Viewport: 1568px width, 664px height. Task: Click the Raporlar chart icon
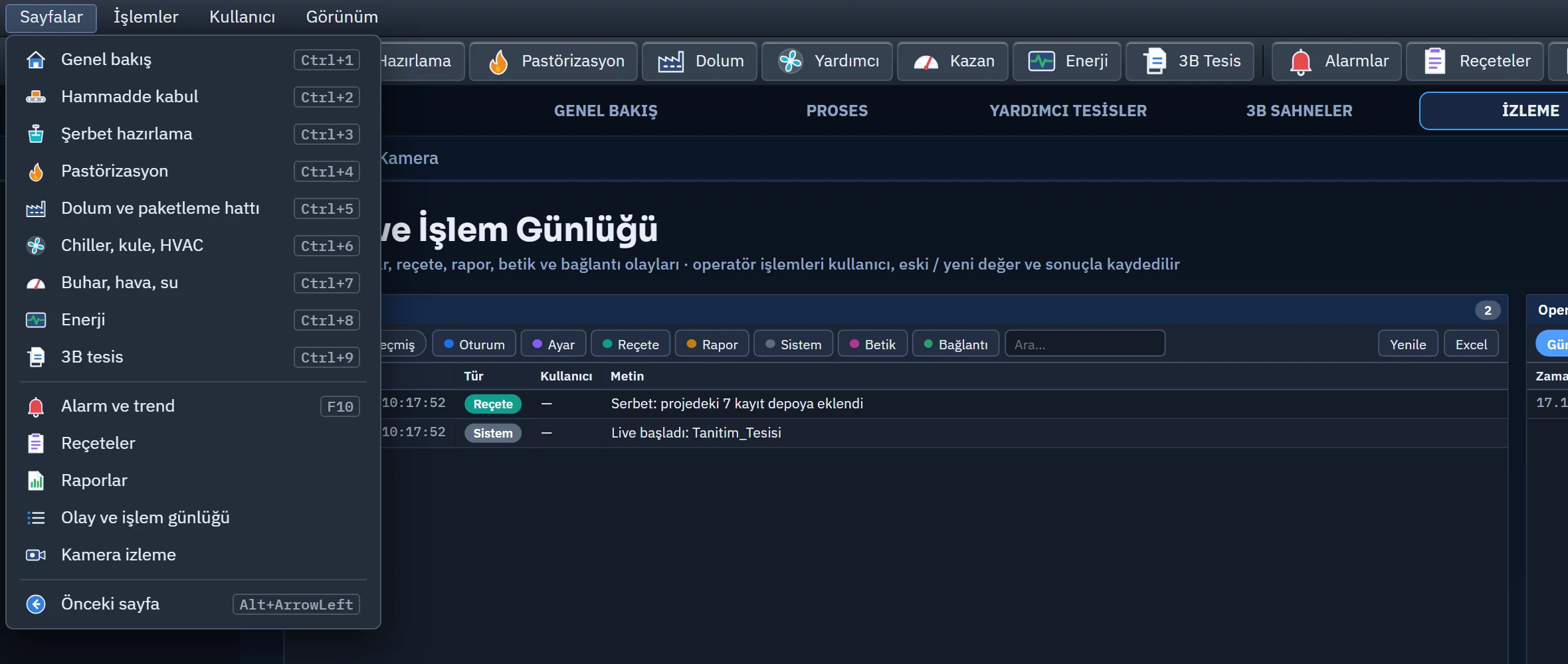tap(36, 481)
